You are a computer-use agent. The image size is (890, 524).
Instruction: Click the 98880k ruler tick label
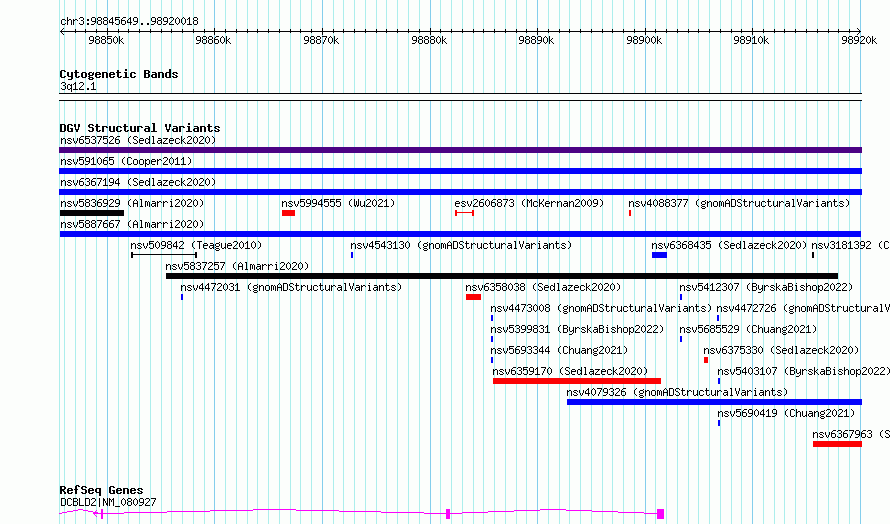coord(429,41)
